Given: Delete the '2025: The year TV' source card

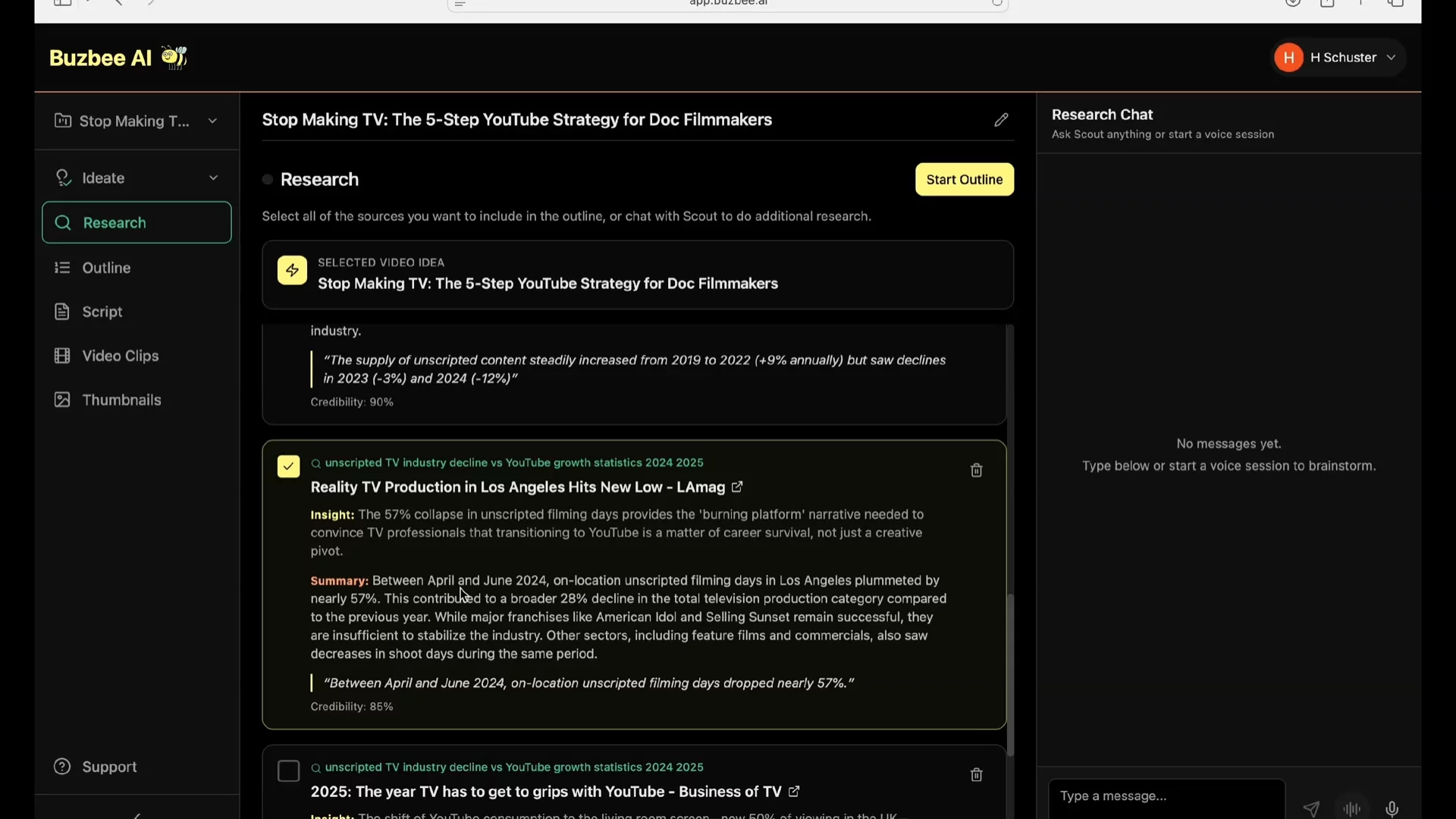Looking at the screenshot, I should pyautogui.click(x=977, y=774).
